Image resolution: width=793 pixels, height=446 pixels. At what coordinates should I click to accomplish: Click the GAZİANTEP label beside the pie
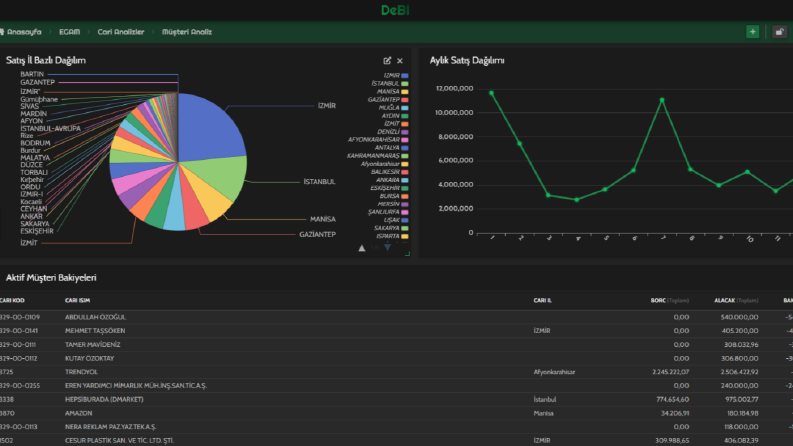click(x=317, y=234)
